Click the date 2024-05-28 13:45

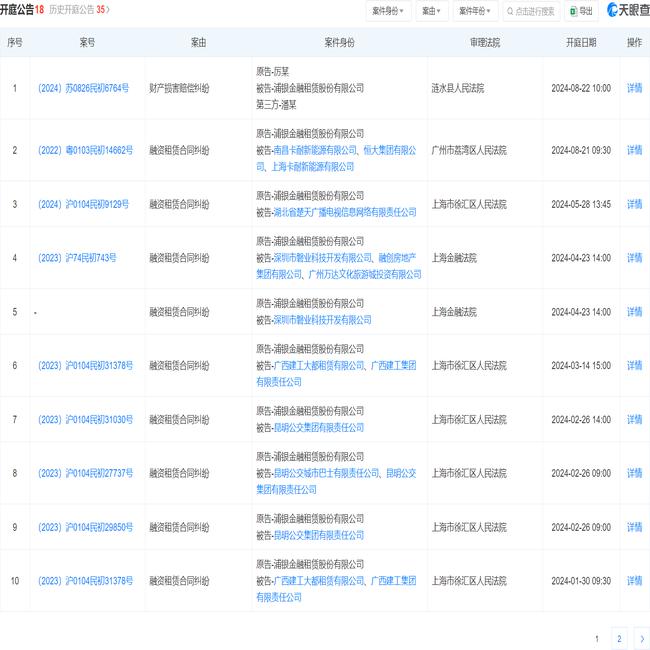tap(581, 204)
